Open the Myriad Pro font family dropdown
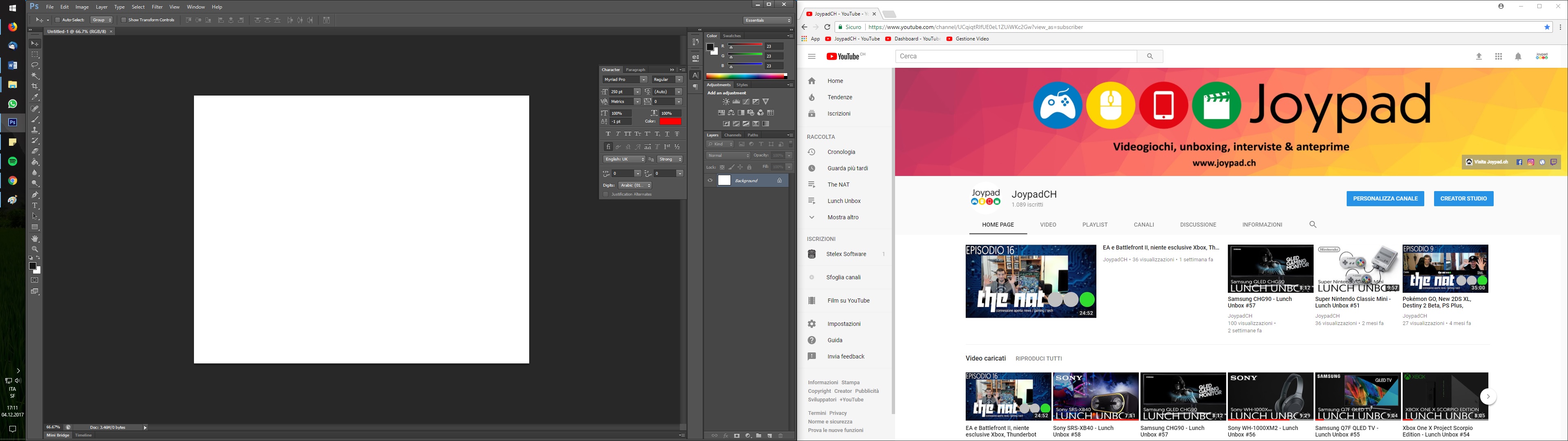The height and width of the screenshot is (441, 1568). tap(644, 80)
